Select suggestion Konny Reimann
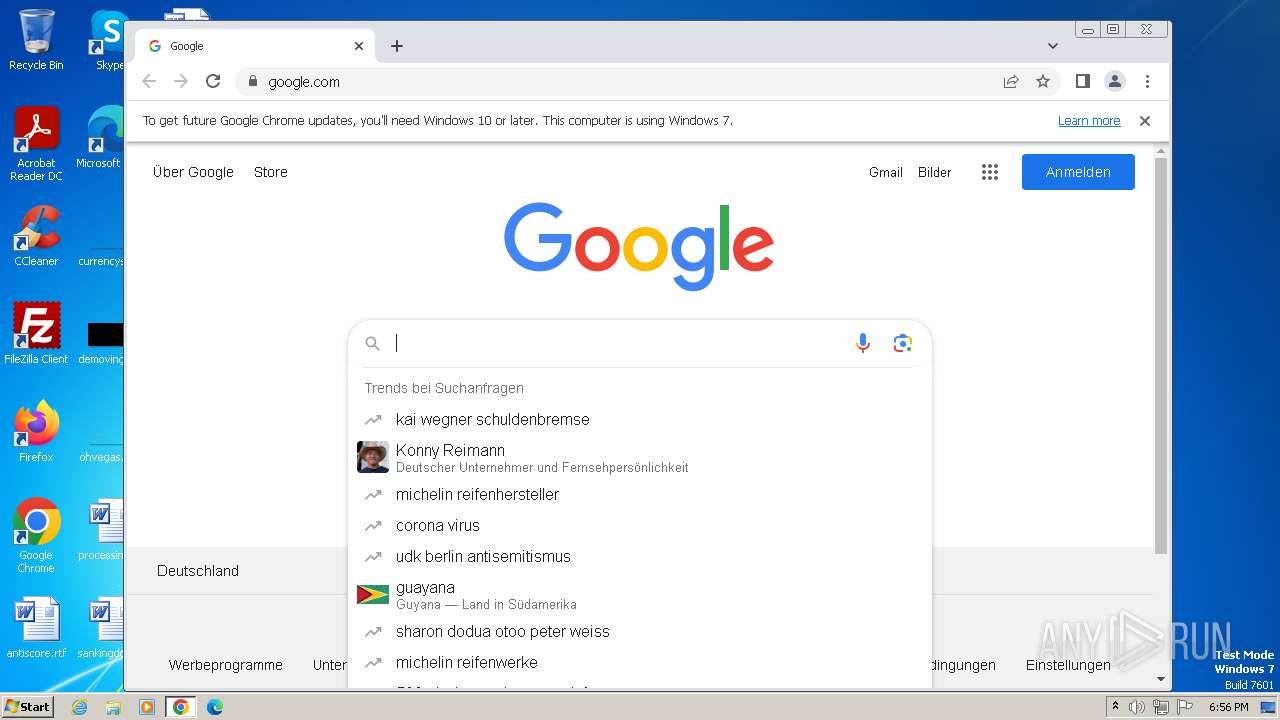This screenshot has height=720, width=1280. tap(640, 458)
